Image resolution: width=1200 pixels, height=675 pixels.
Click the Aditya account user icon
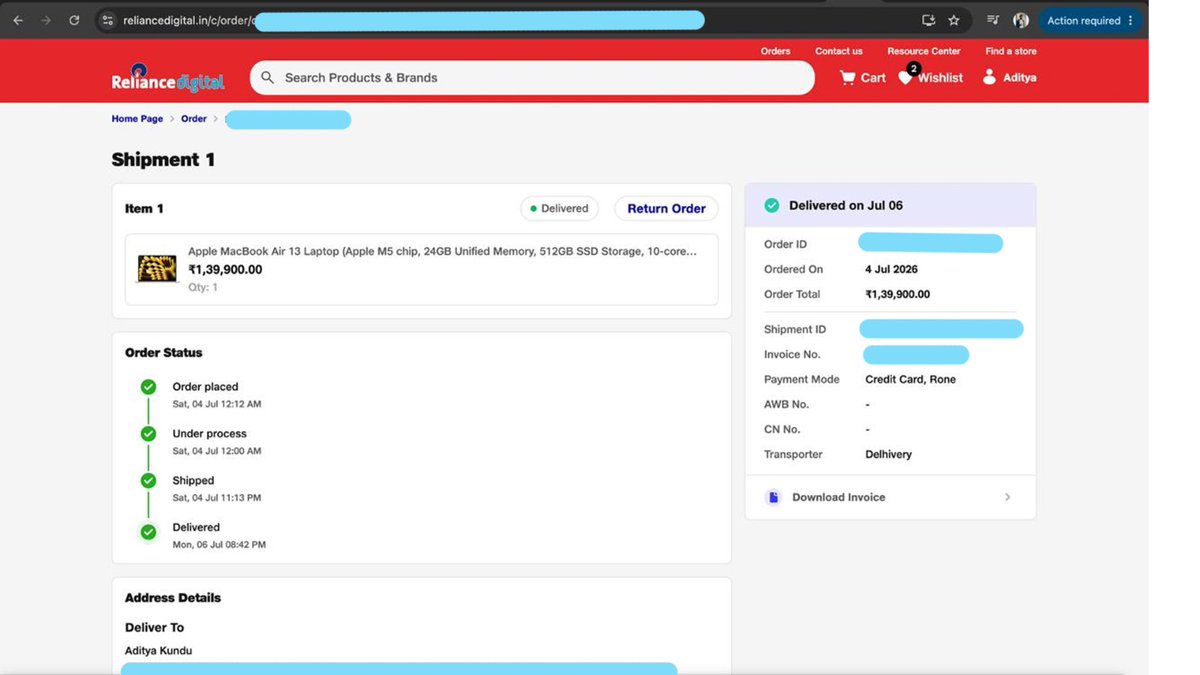coord(989,77)
